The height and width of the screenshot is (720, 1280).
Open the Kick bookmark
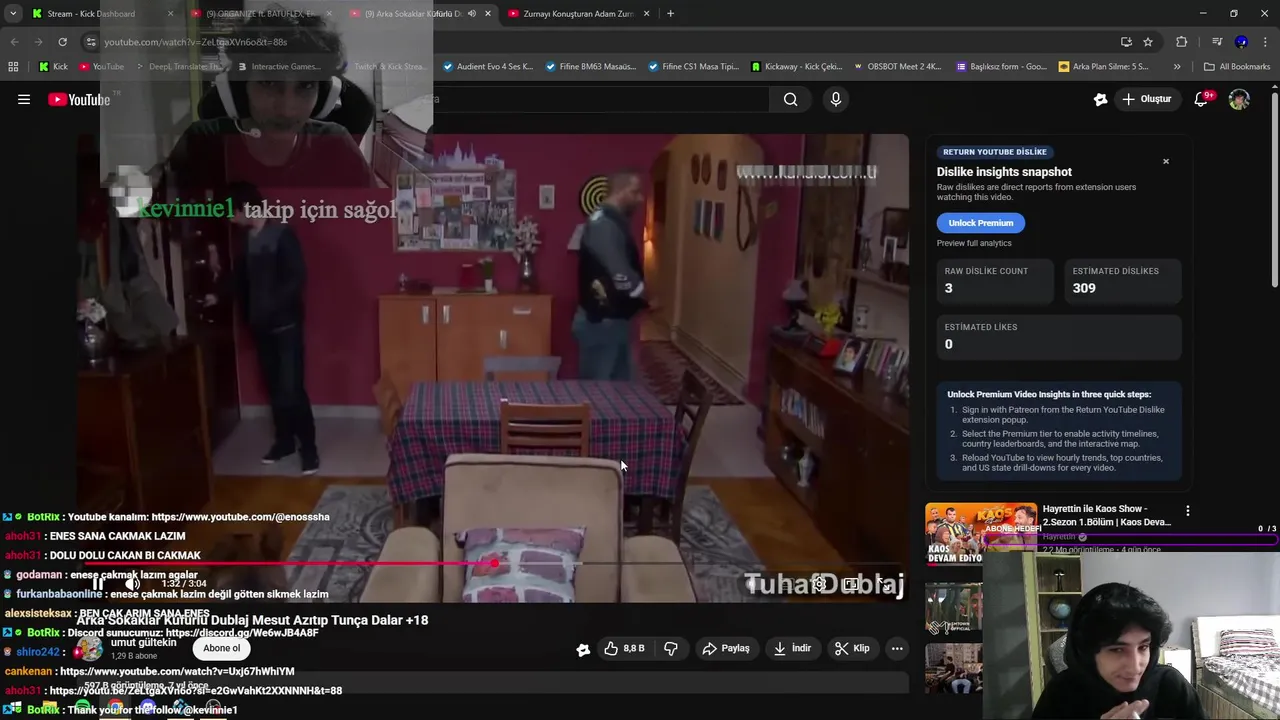[53, 67]
